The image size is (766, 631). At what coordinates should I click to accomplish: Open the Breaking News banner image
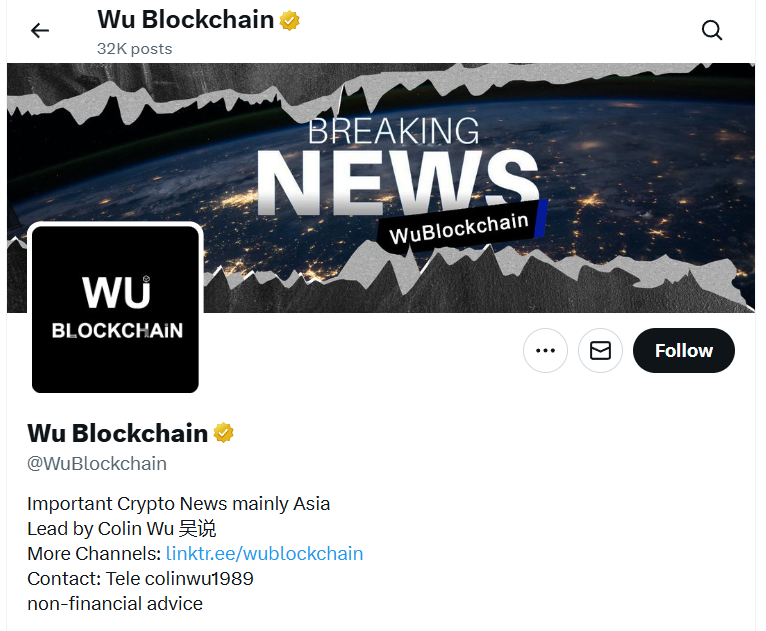(381, 188)
